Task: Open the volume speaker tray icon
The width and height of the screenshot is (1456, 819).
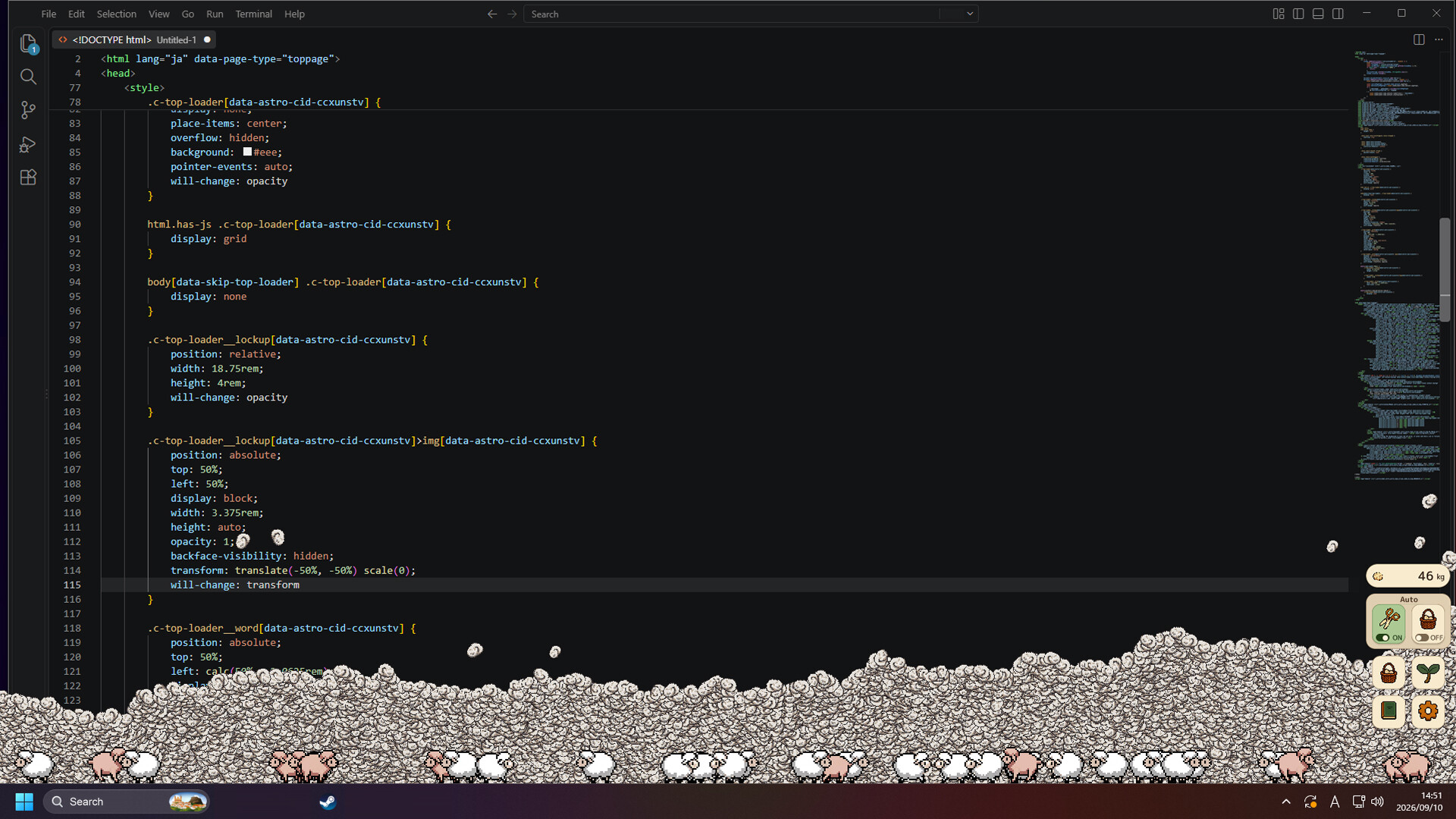Action: tap(1378, 802)
